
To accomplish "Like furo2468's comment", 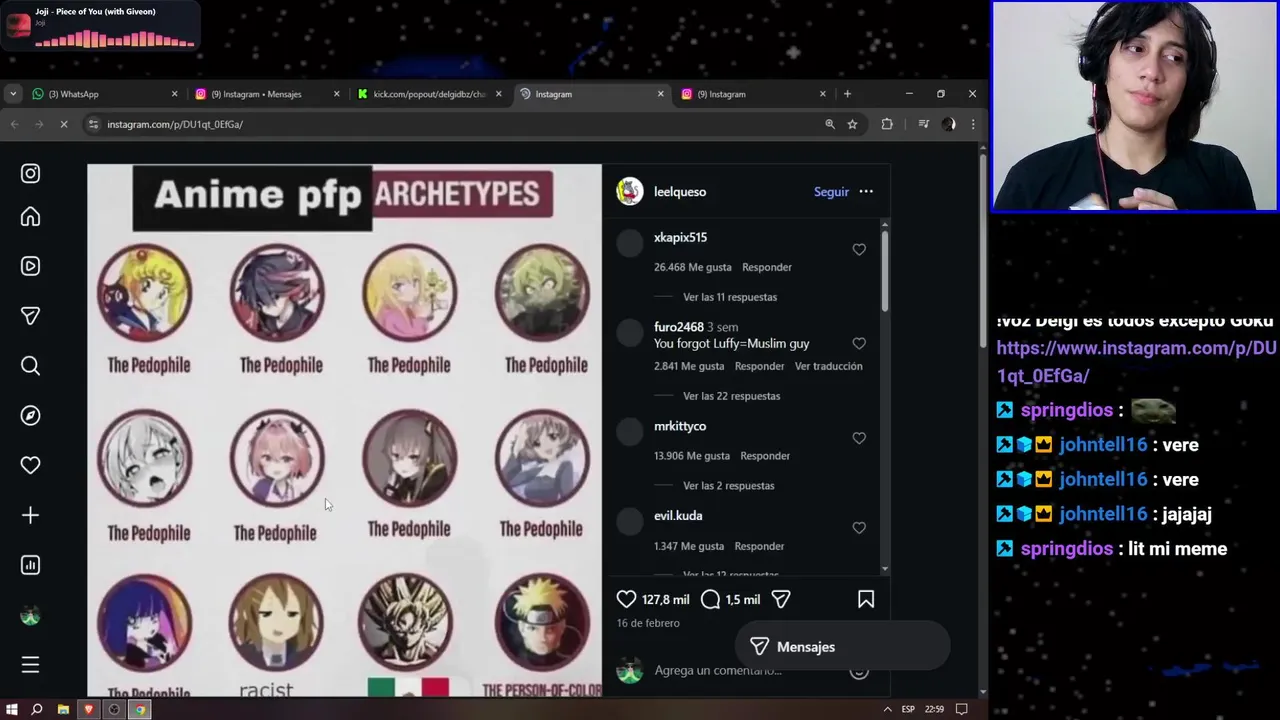I will click(x=859, y=344).
